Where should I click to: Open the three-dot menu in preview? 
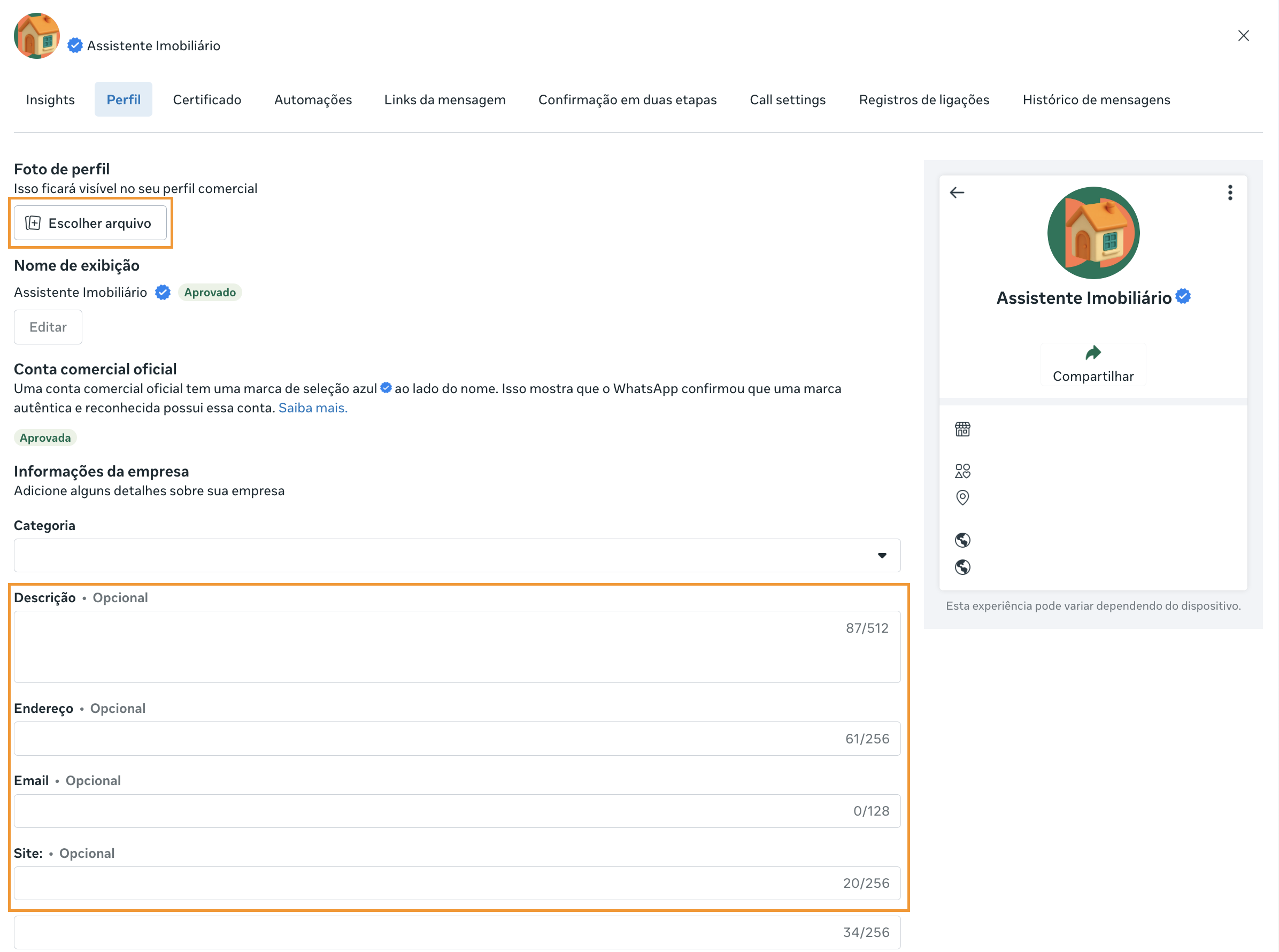(1229, 193)
